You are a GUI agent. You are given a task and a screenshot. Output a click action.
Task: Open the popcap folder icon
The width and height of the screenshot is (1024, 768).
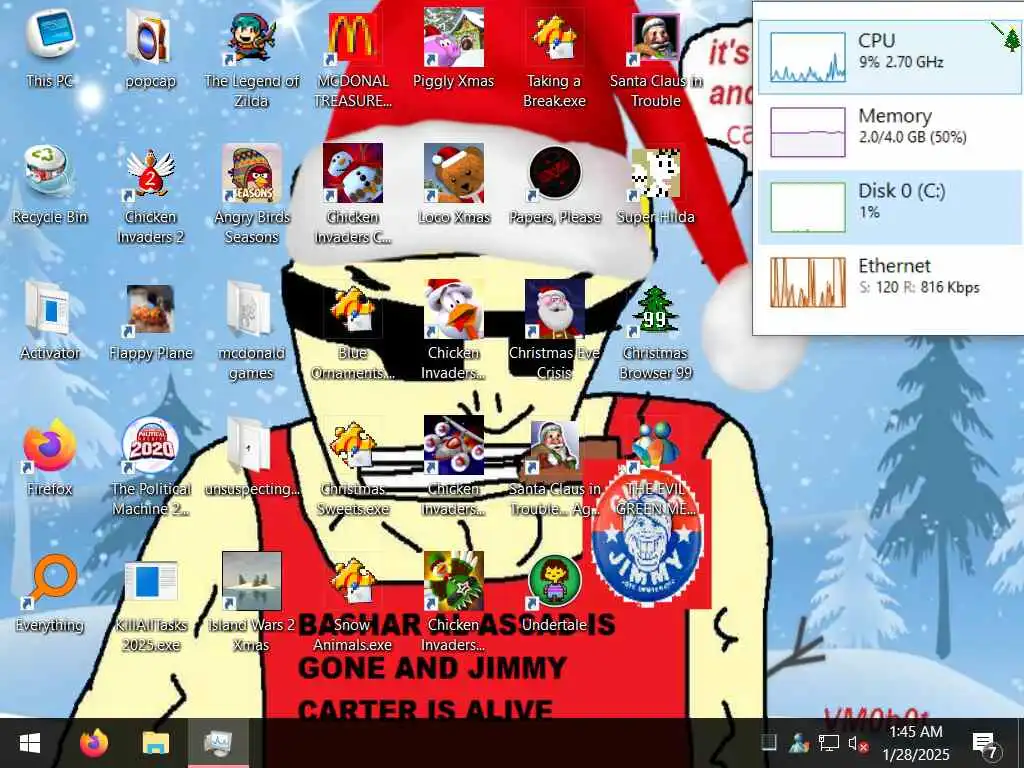pos(150,49)
